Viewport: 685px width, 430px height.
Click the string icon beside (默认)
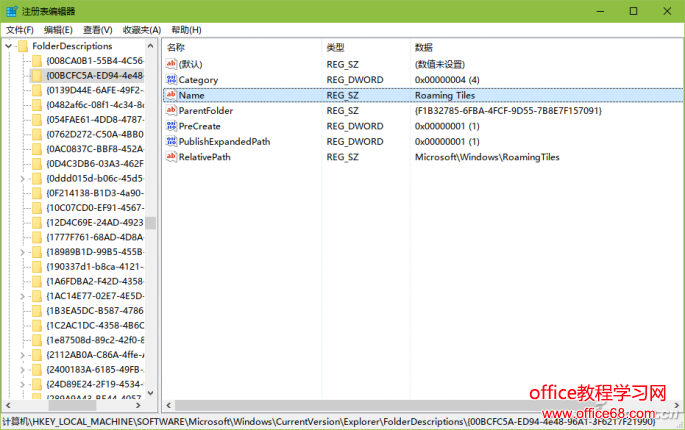point(171,64)
